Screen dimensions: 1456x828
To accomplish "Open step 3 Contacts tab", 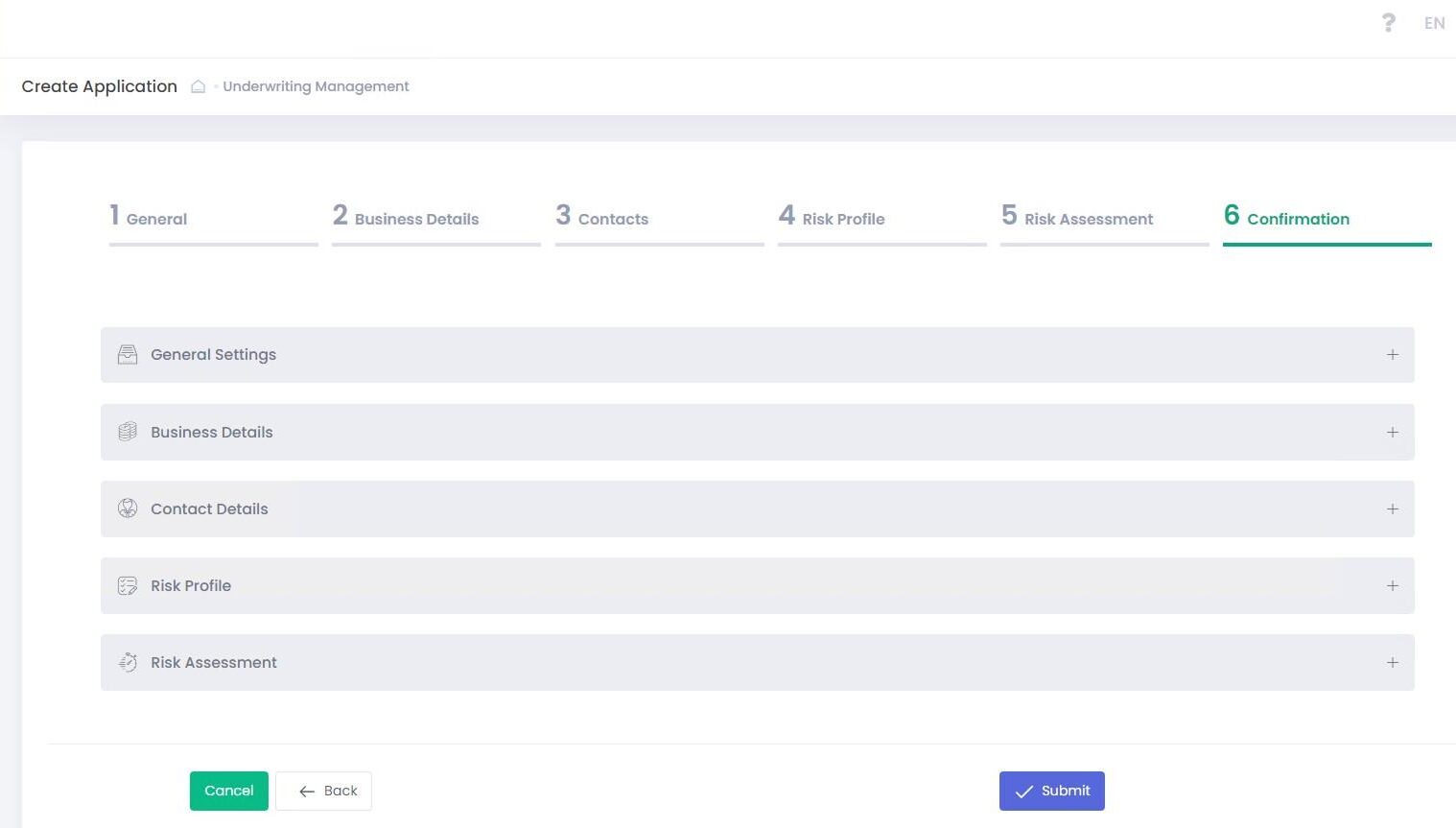I will point(602,218).
